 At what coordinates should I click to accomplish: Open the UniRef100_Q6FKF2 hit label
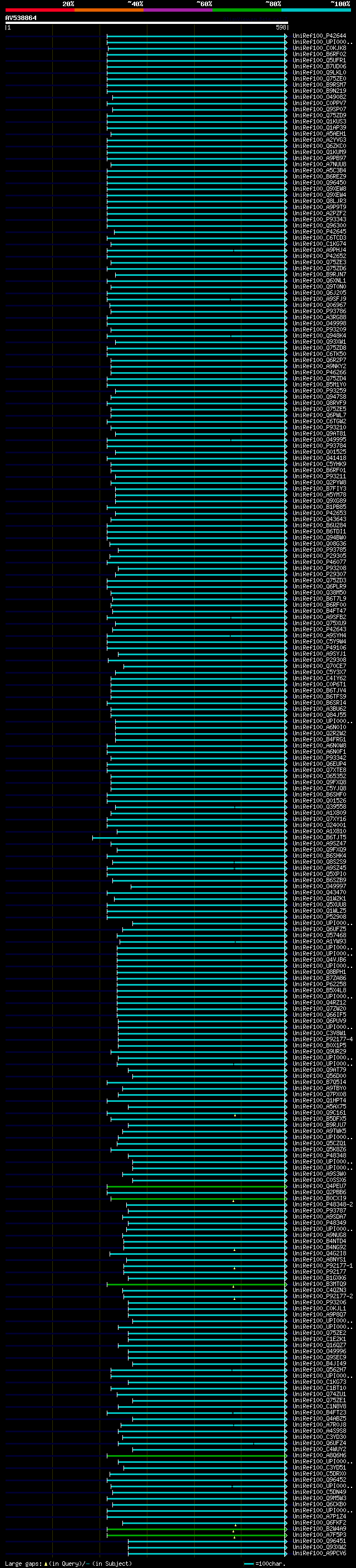pyautogui.click(x=319, y=1522)
